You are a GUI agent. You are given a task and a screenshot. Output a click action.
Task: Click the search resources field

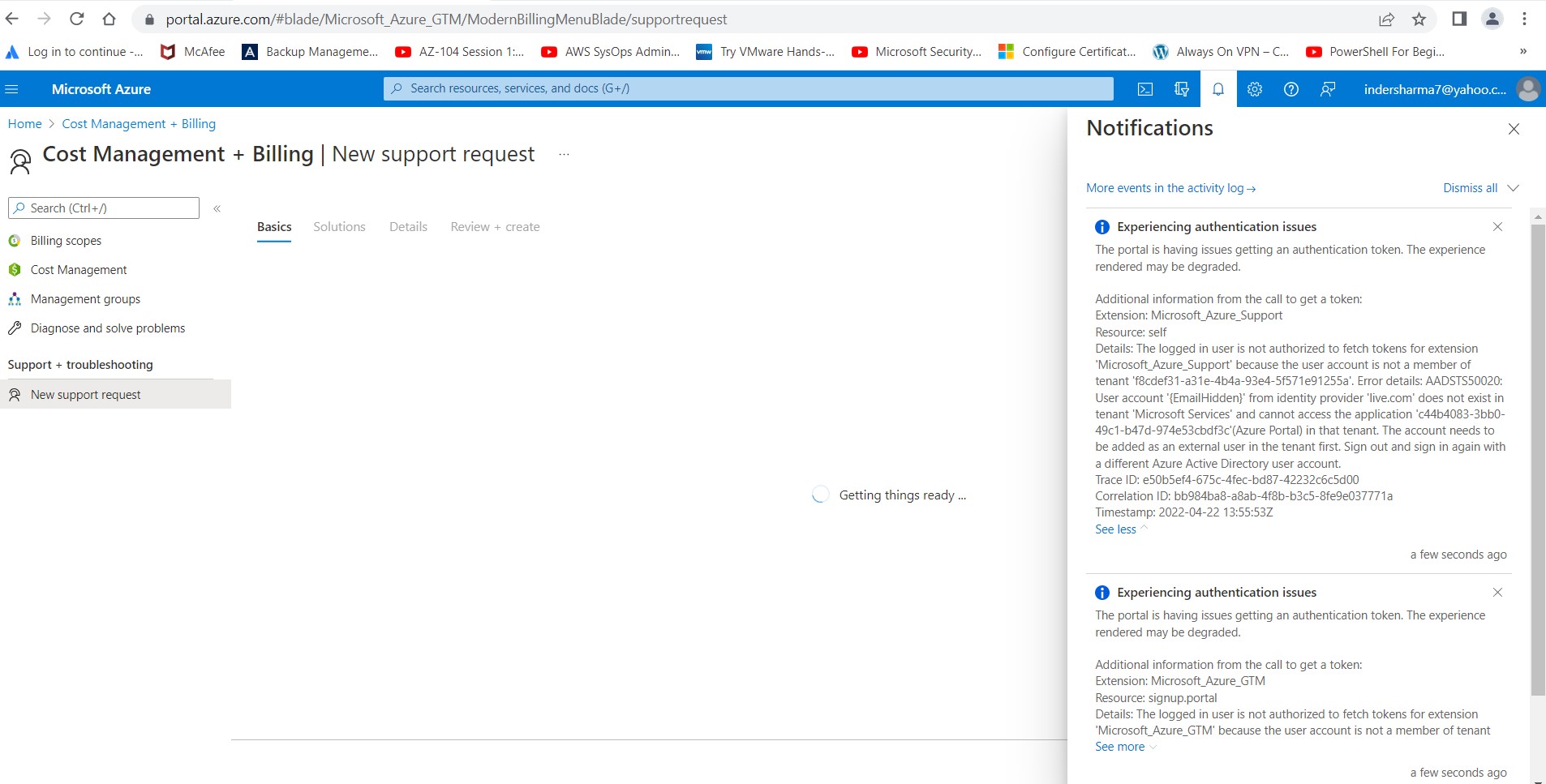[x=746, y=88]
